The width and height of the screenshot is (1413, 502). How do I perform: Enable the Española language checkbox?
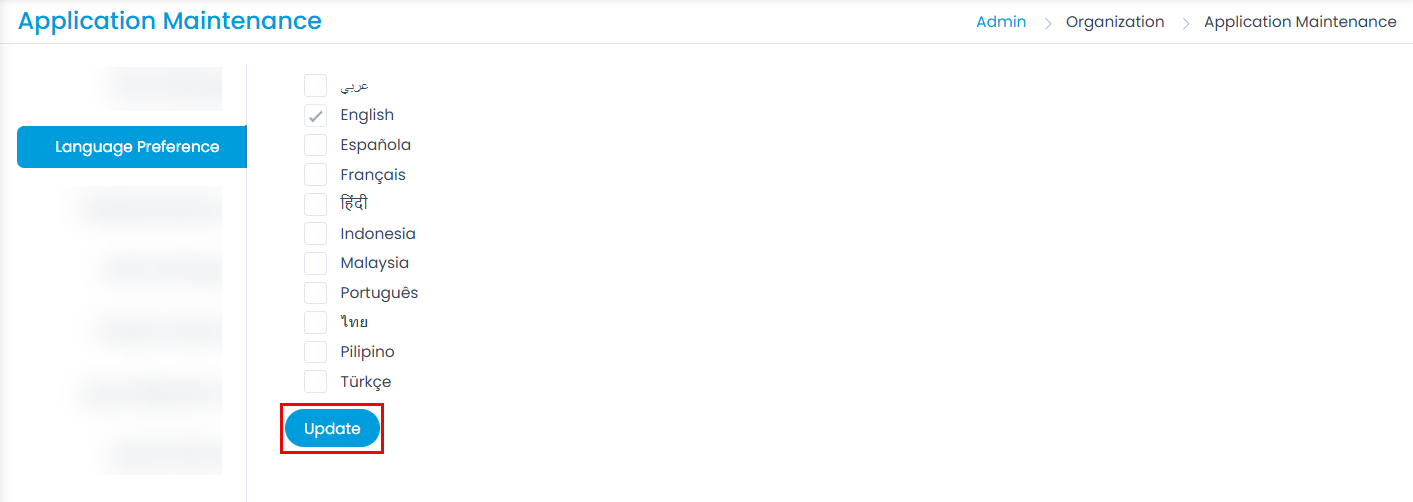315,145
